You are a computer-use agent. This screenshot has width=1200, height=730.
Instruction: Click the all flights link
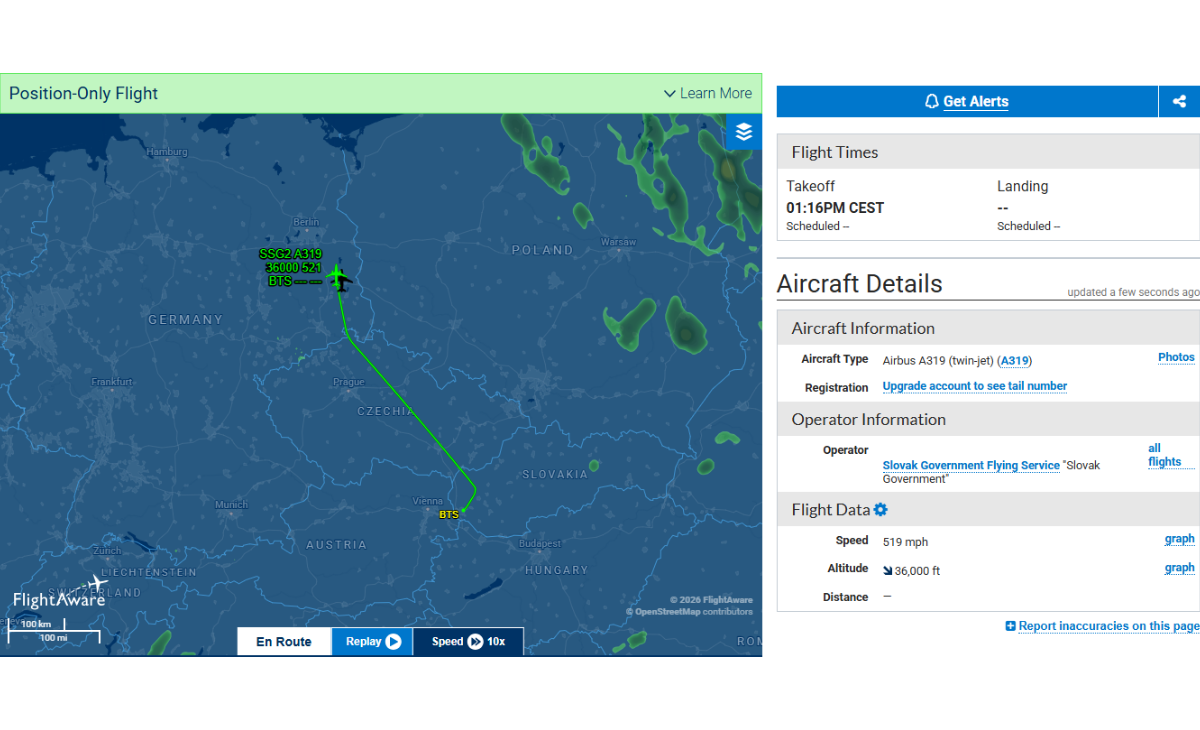(x=1164, y=455)
